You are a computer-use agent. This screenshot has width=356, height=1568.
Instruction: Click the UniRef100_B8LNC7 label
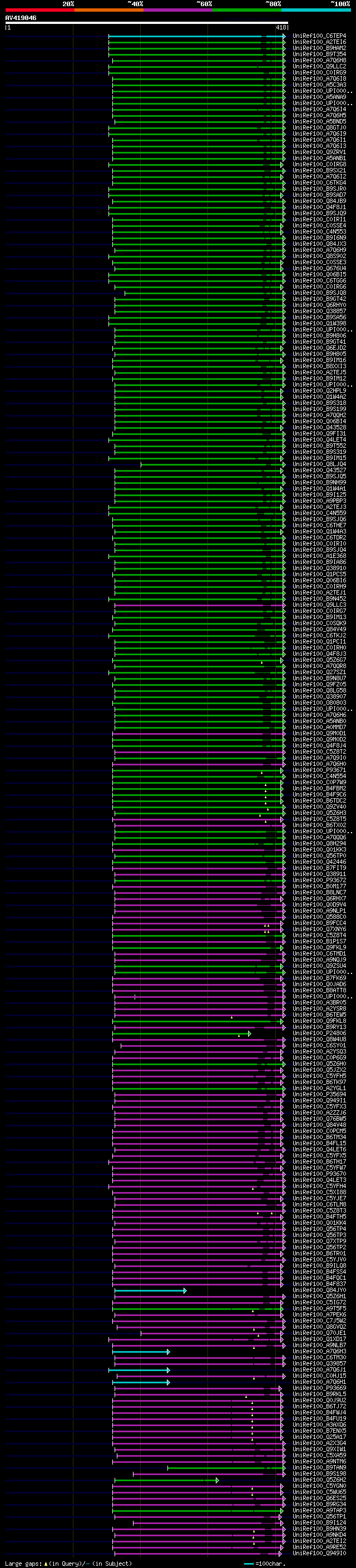[x=319, y=892]
